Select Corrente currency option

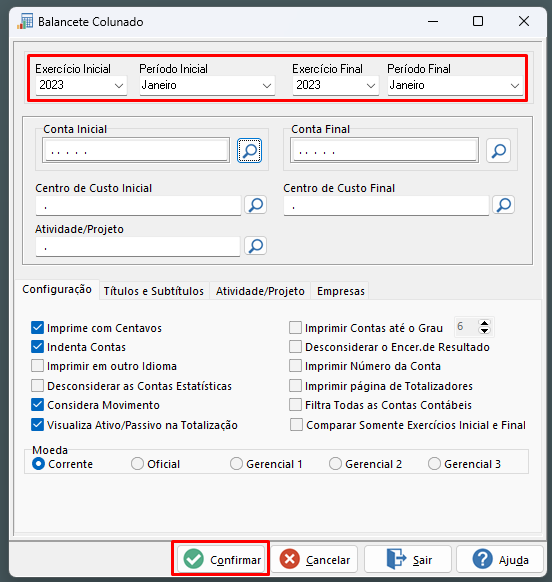tap(39, 464)
